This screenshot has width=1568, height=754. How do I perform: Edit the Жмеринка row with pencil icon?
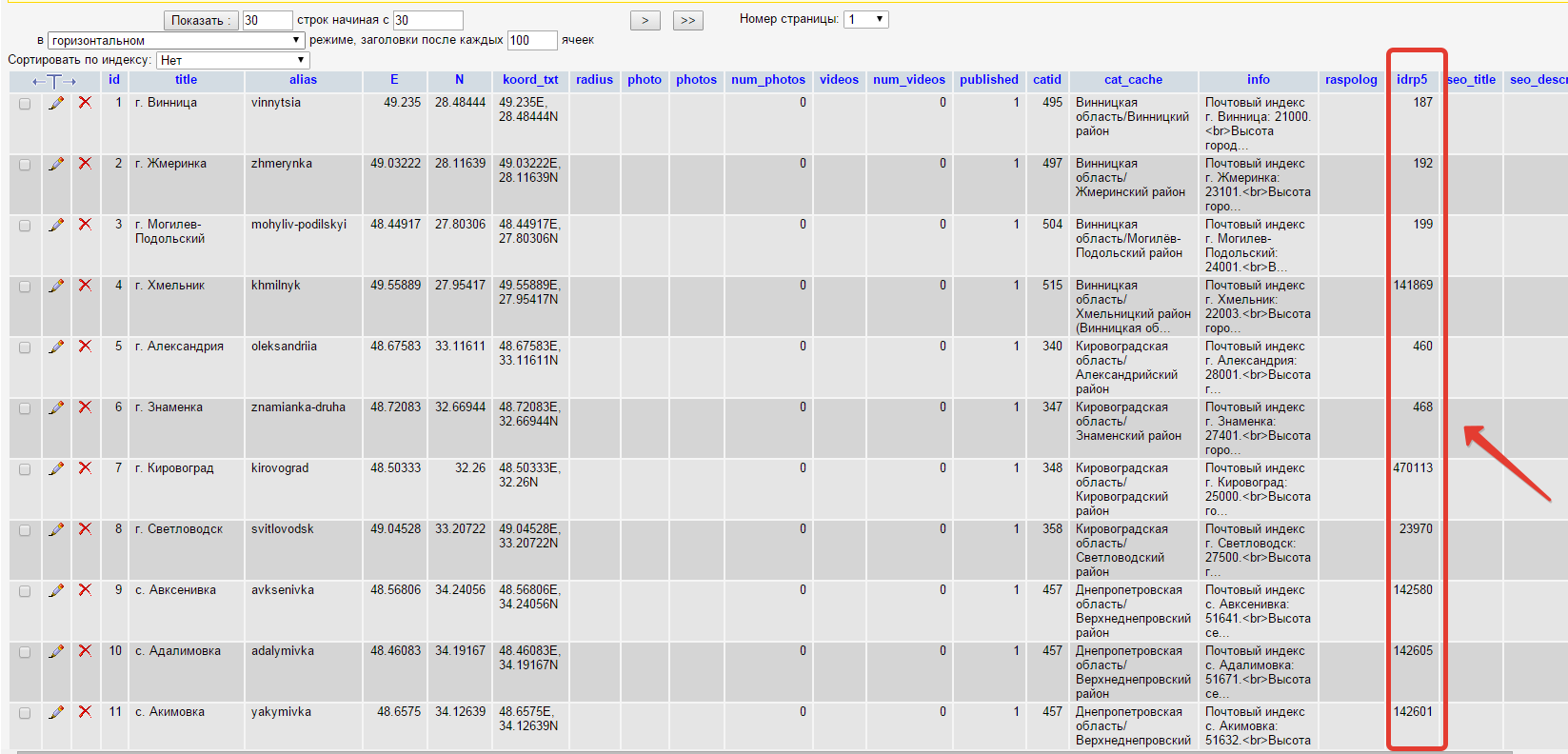click(x=56, y=164)
